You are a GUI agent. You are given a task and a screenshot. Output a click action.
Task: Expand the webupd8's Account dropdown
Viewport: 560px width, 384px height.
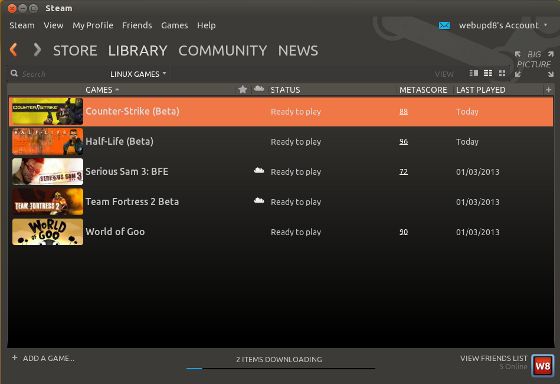tap(503, 25)
